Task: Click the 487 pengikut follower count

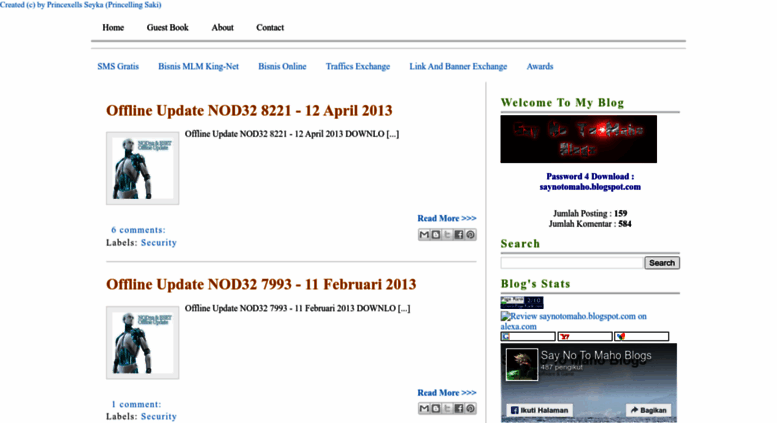Action: pyautogui.click(x=561, y=368)
